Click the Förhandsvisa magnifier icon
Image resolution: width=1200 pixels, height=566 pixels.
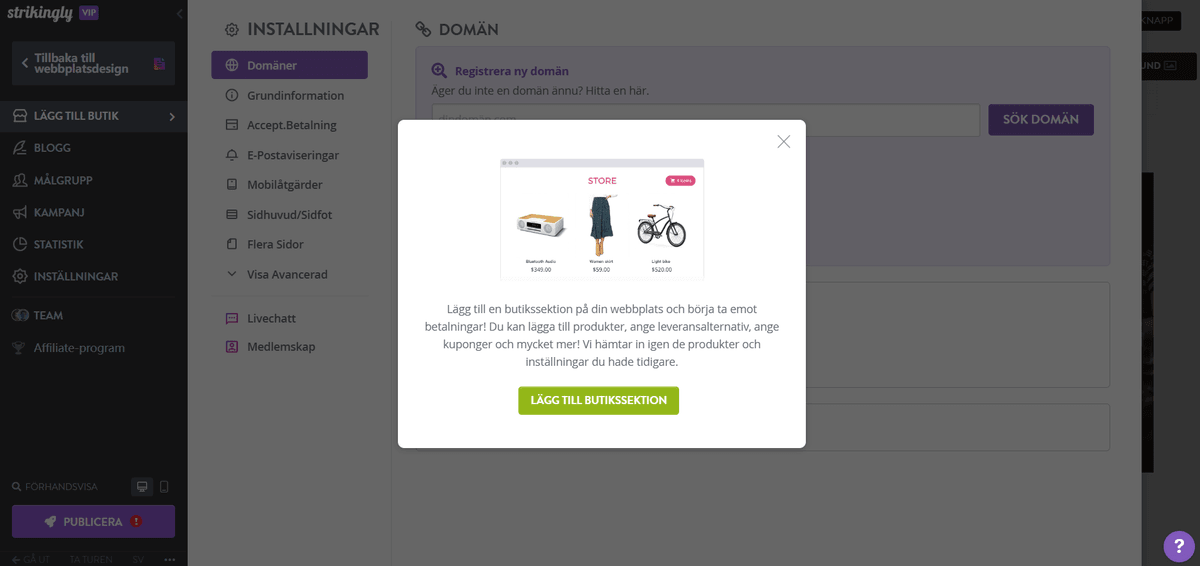(17, 487)
